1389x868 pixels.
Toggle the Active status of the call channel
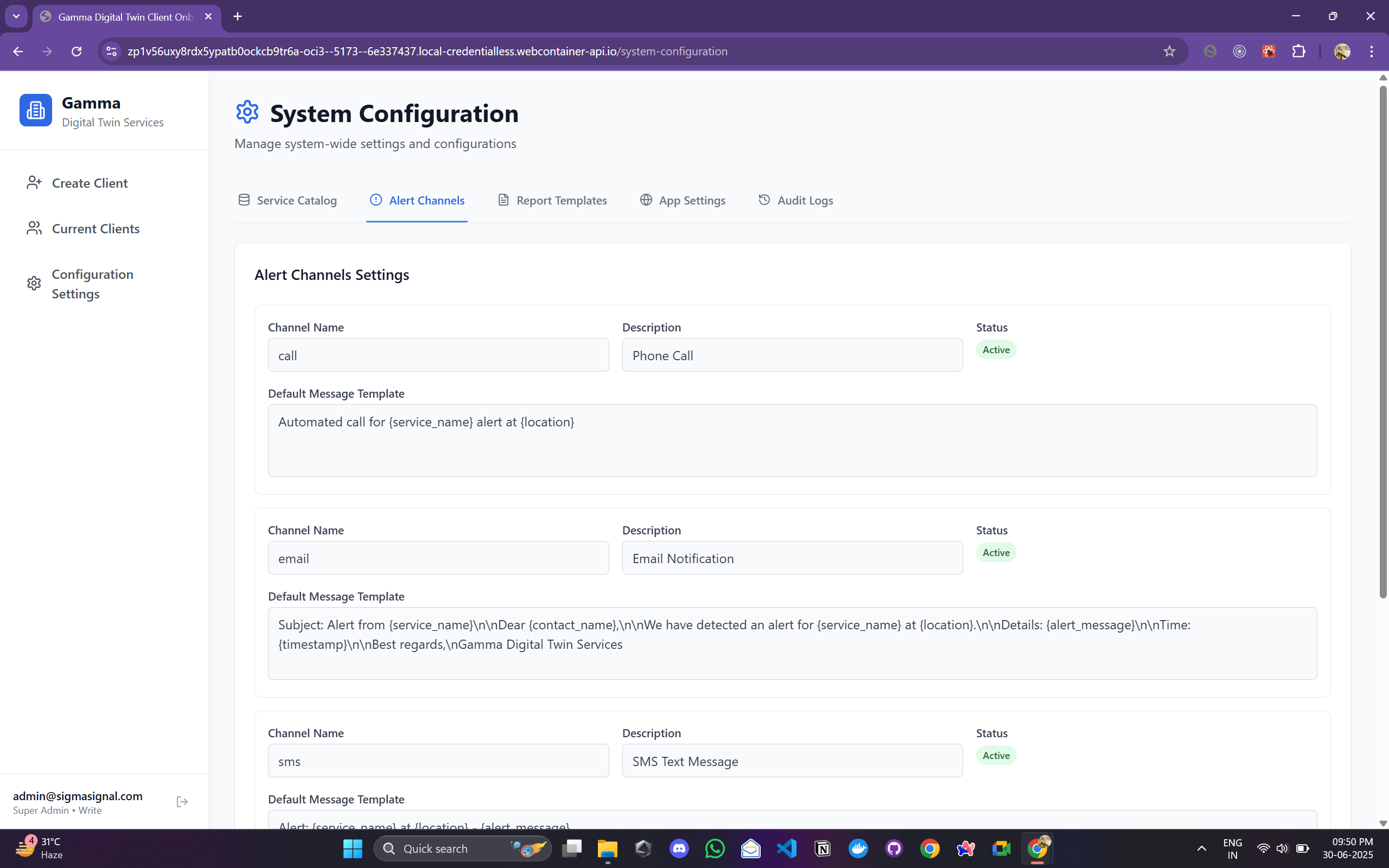996,349
